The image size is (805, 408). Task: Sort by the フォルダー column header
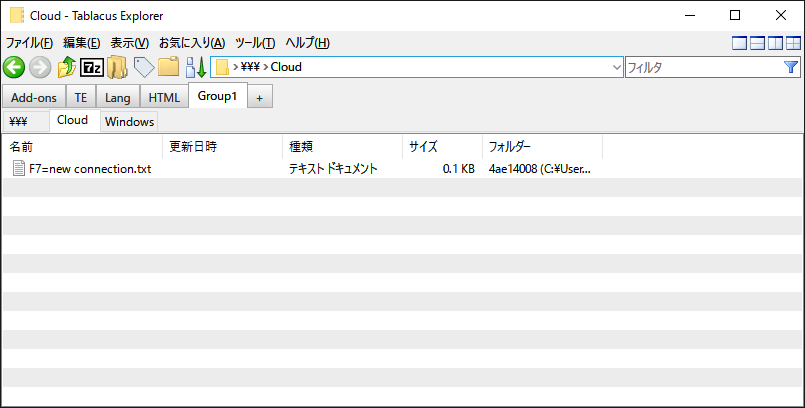(x=542, y=147)
